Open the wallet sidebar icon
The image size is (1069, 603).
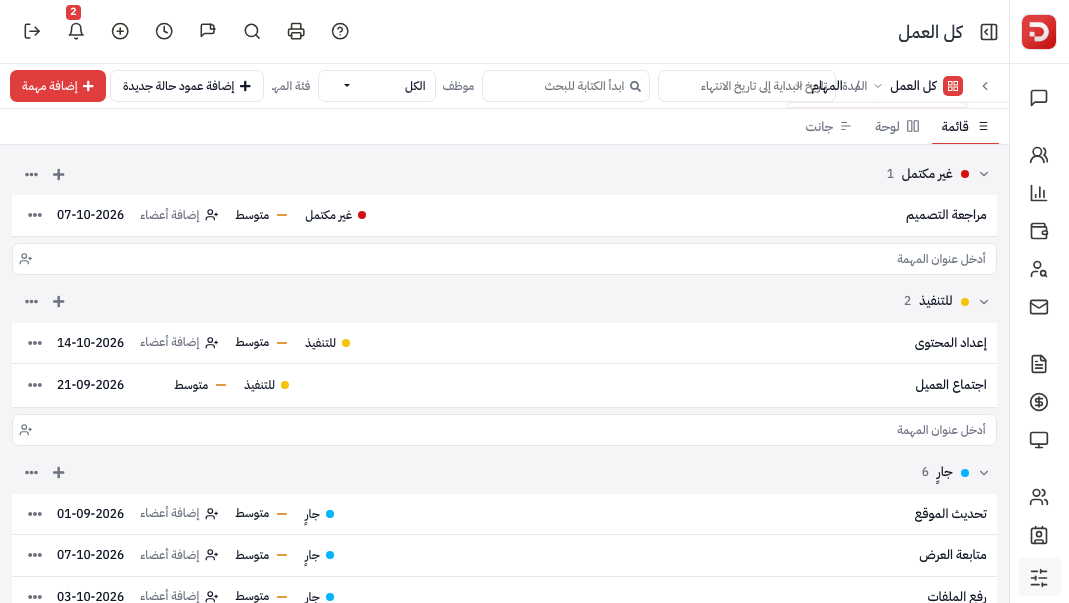click(1039, 231)
